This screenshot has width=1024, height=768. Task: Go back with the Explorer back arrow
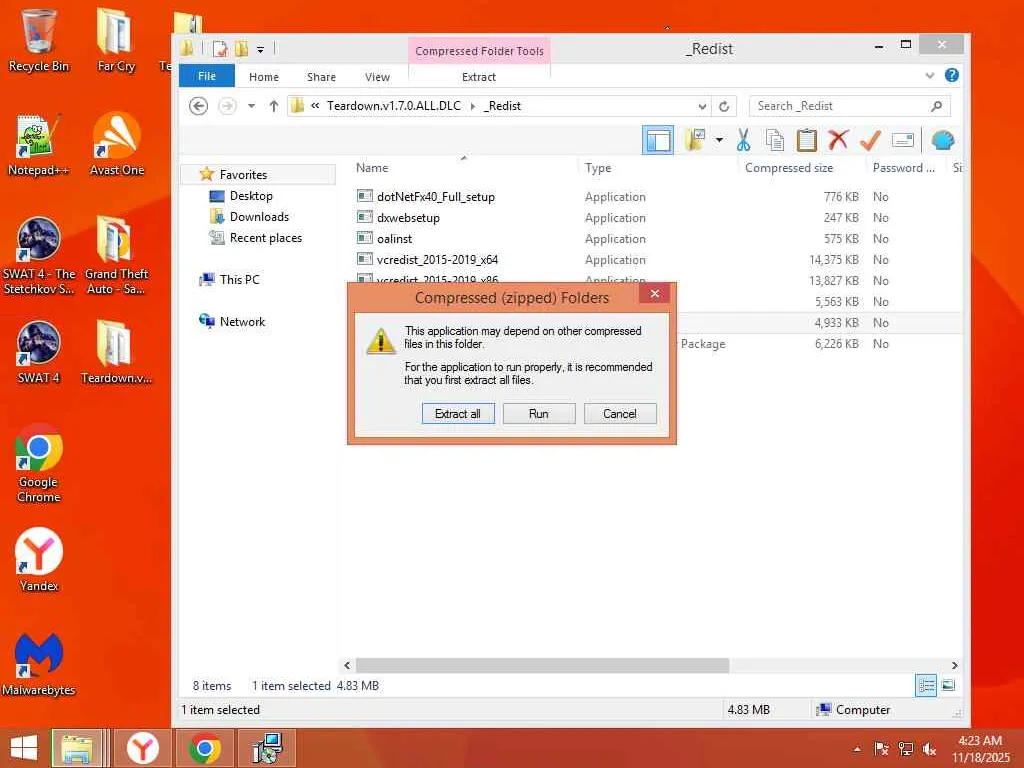click(x=199, y=106)
